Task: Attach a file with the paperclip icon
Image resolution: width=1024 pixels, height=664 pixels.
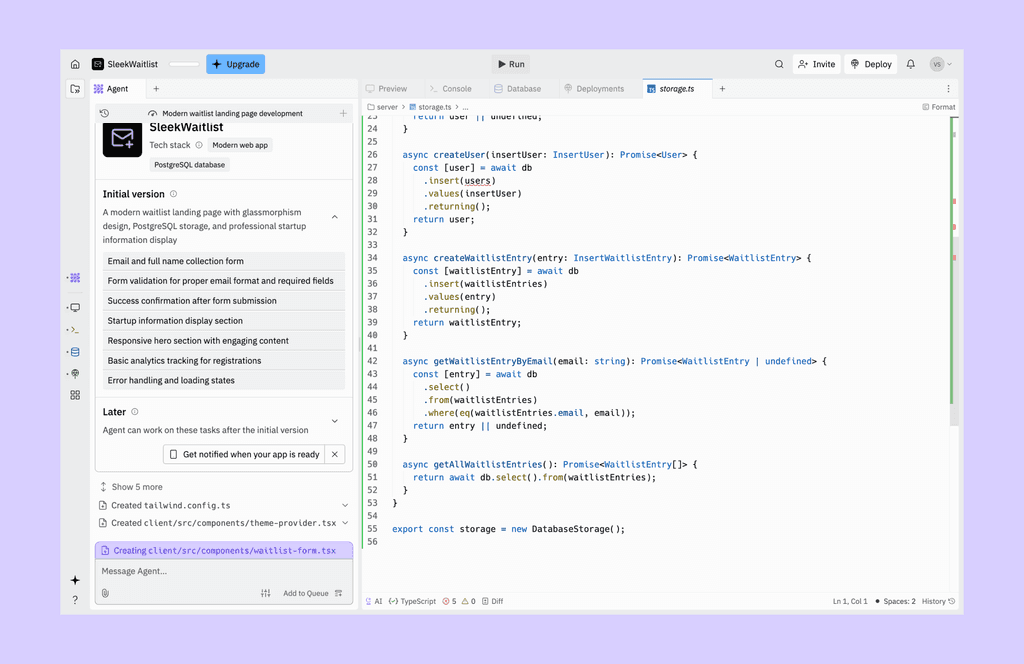Action: click(103, 592)
